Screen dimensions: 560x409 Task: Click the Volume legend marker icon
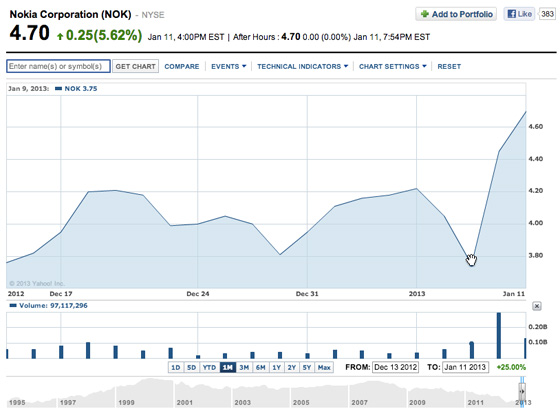[x=13, y=305]
